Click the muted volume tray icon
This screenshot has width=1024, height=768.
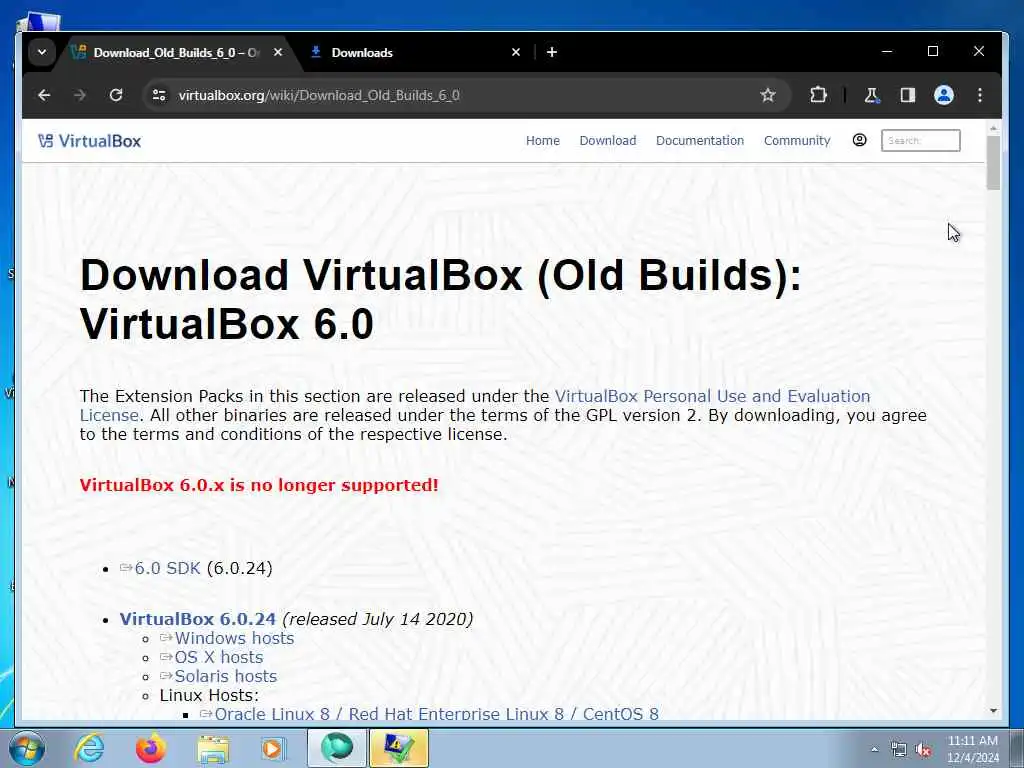click(923, 750)
